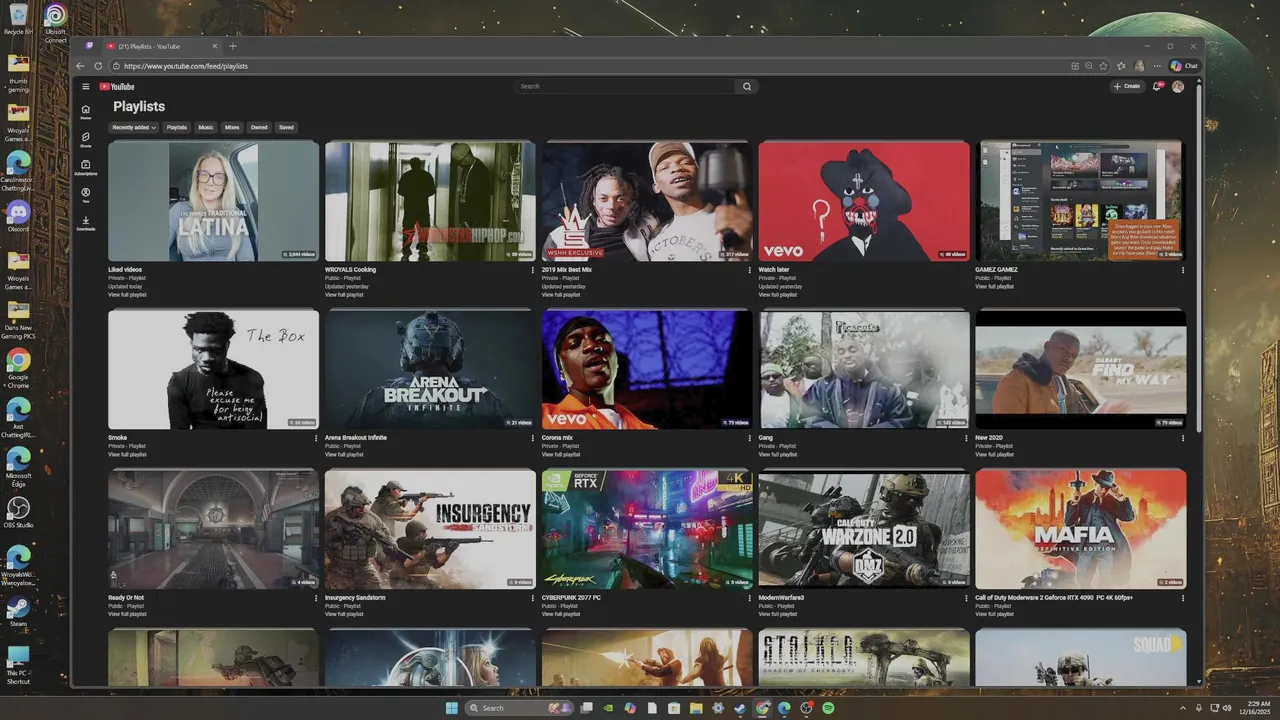Open the Liked videos playlist thumbnail
Screen dimensions: 1280x720
(x=213, y=201)
